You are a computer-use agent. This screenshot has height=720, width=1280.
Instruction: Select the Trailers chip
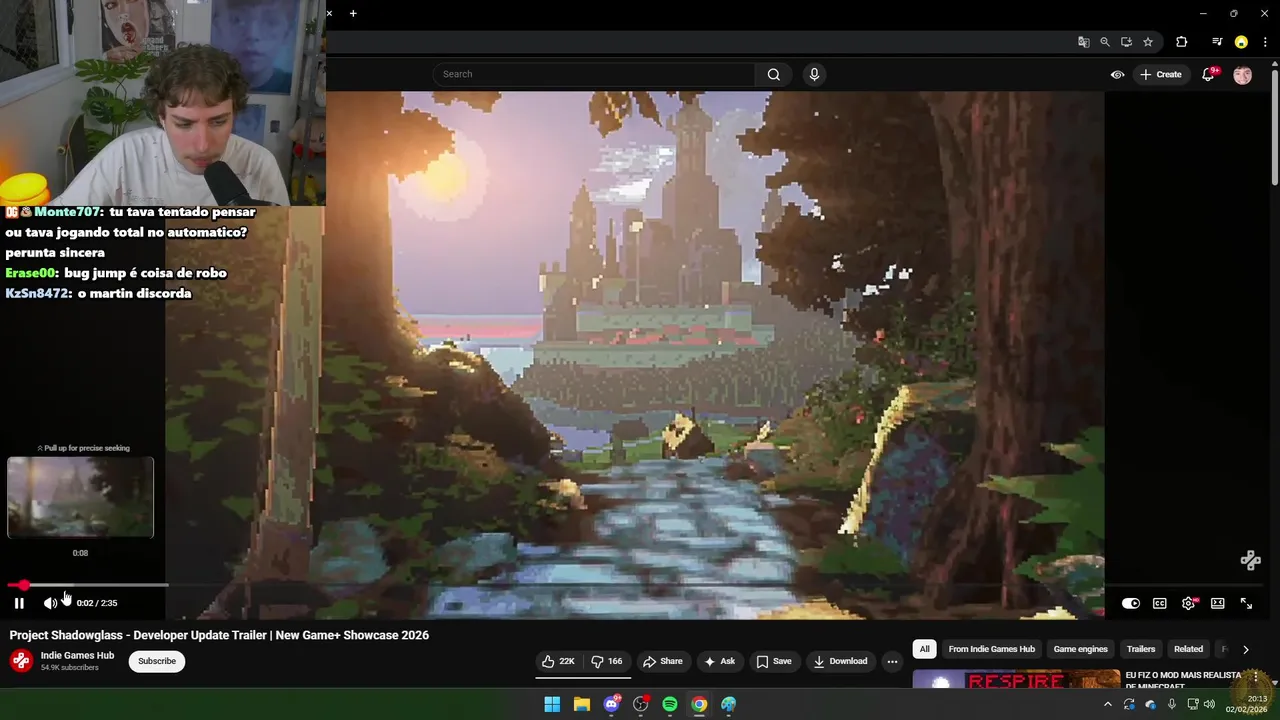(x=1141, y=649)
